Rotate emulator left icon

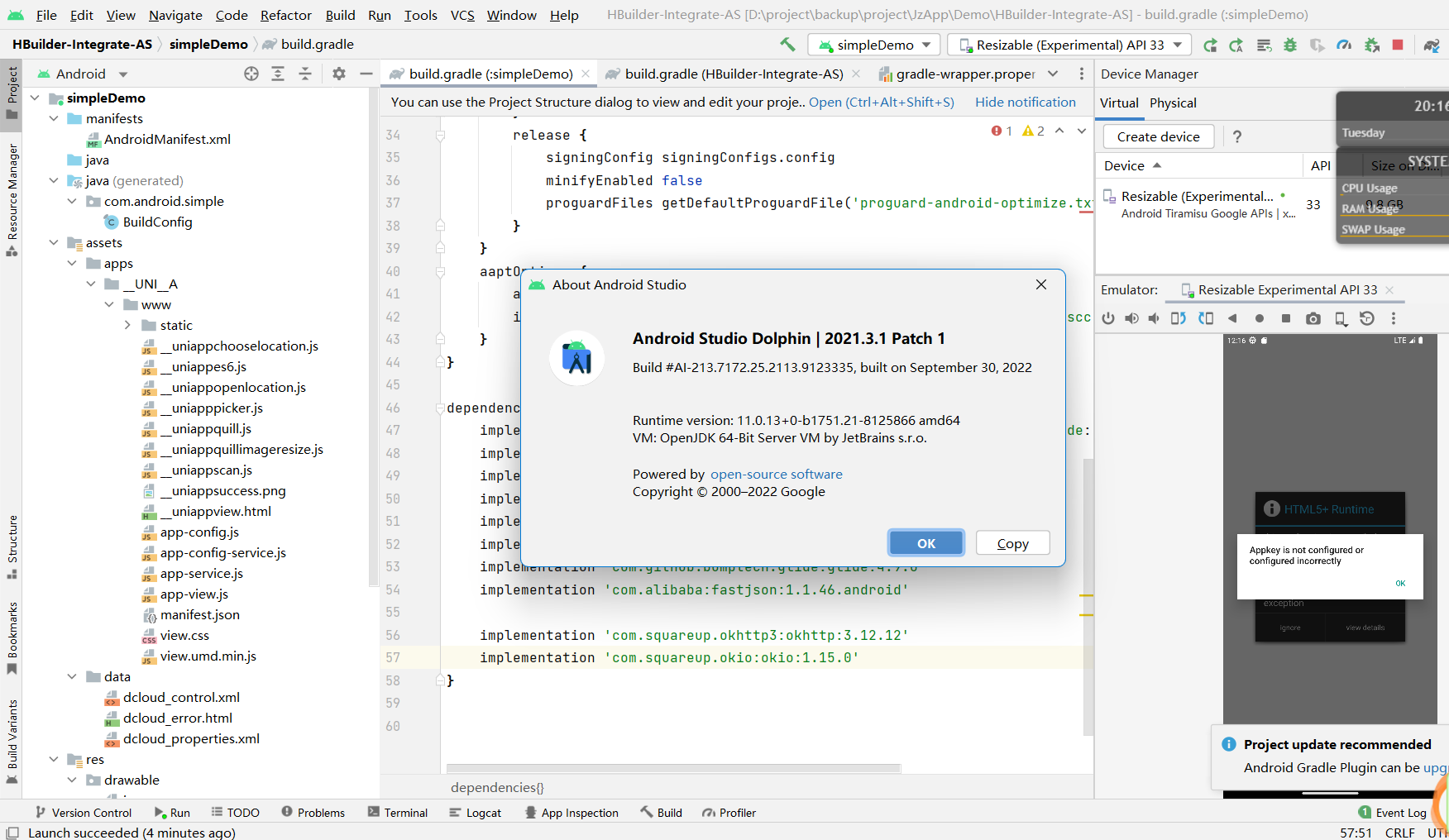(x=1179, y=318)
